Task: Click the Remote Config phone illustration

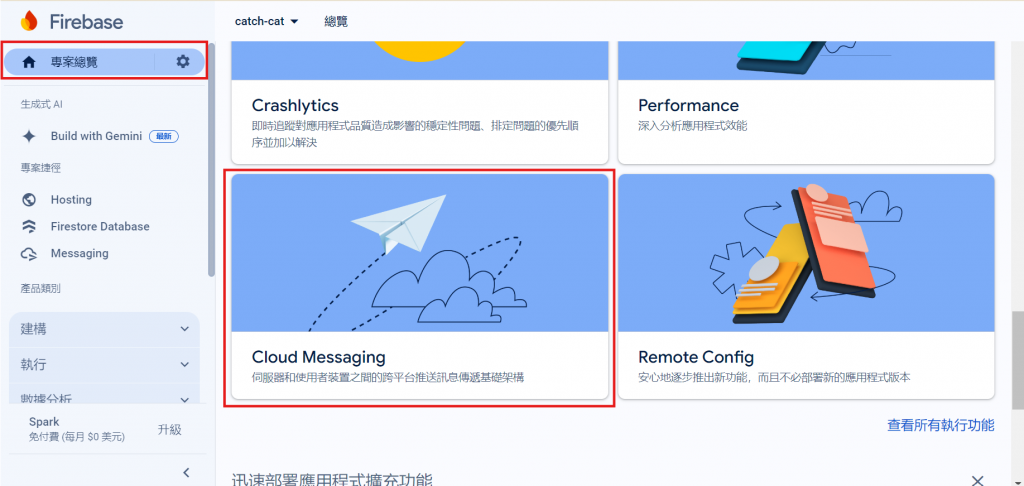Action: tap(806, 253)
